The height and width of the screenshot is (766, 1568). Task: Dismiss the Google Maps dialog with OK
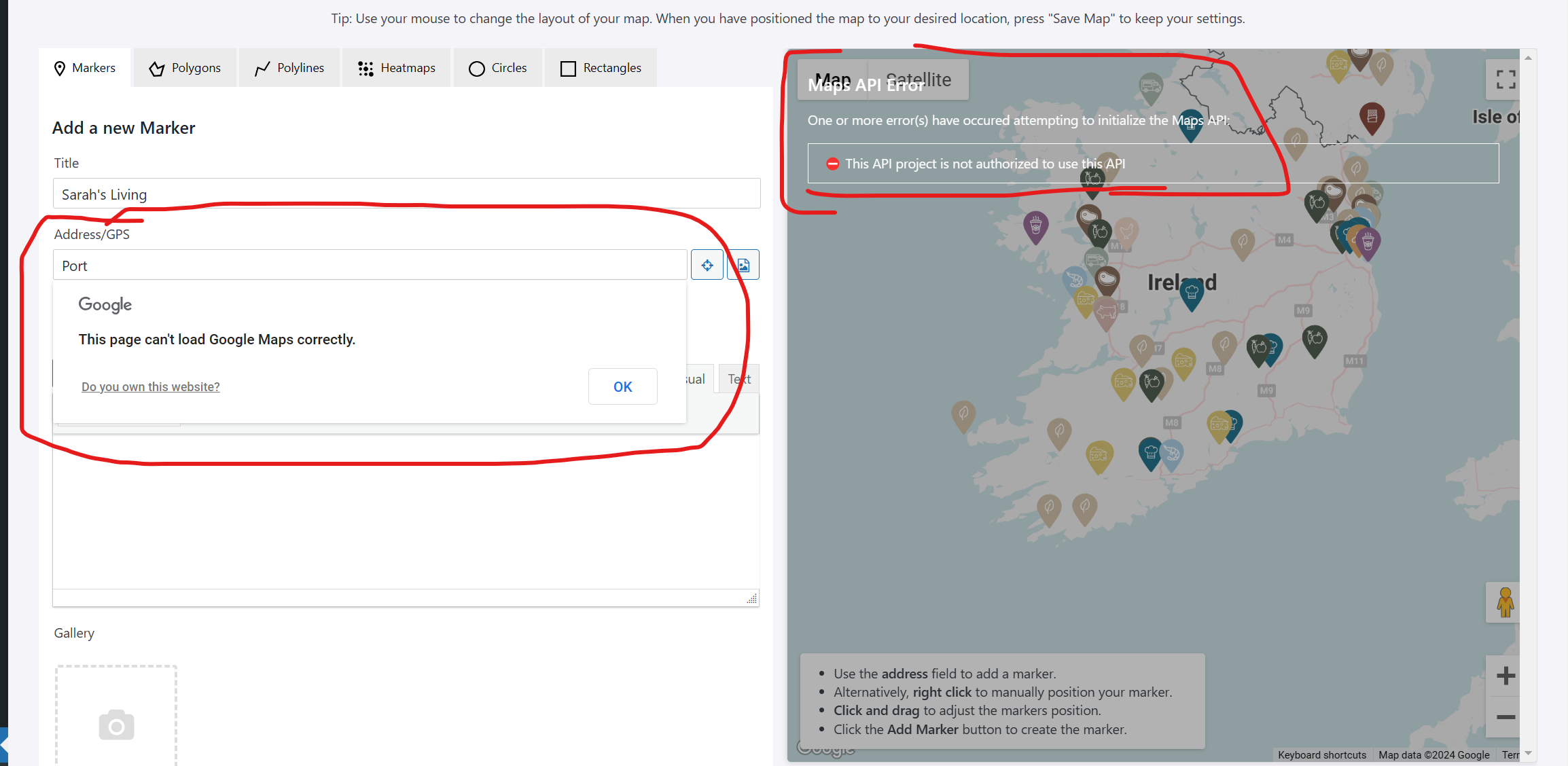click(623, 386)
